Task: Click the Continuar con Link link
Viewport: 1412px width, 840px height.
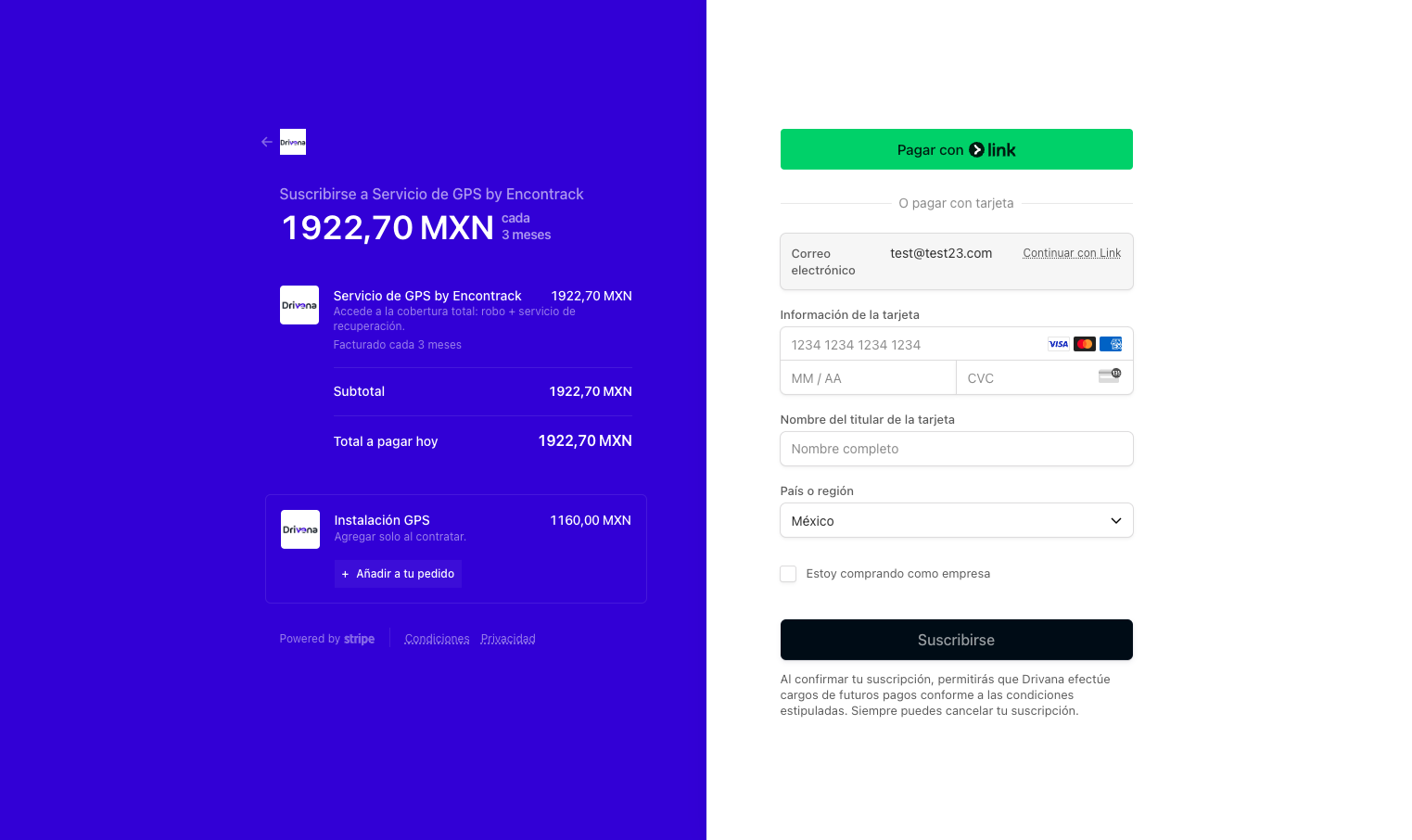Action: point(1072,253)
